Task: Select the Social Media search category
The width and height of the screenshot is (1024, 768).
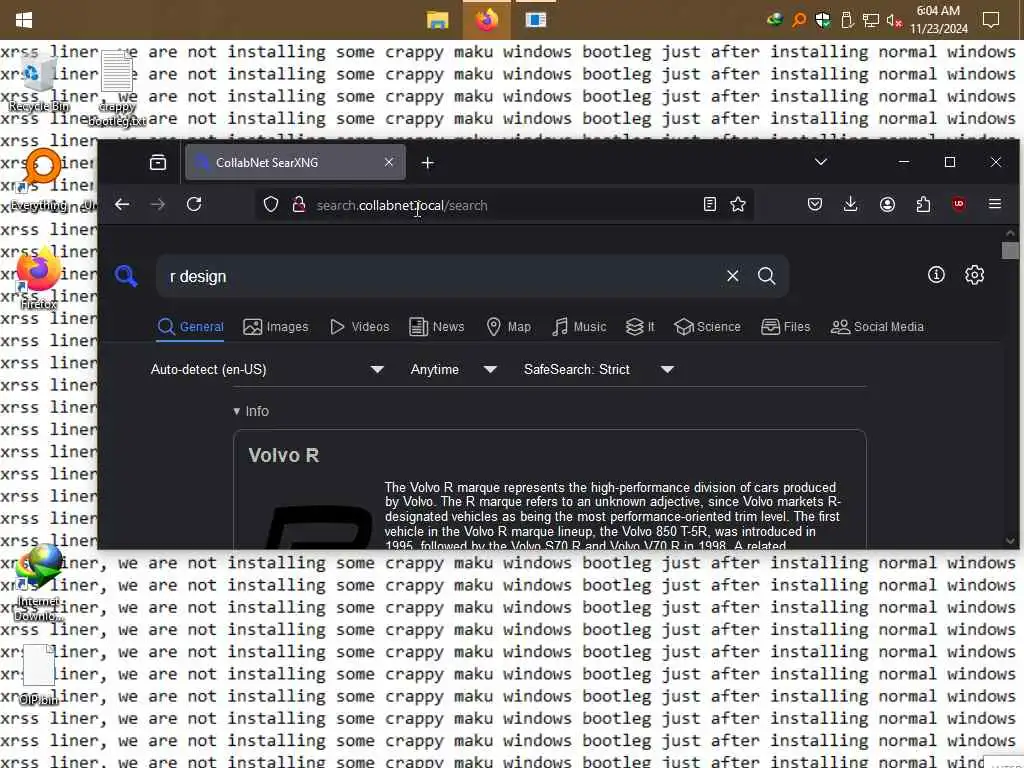Action: pyautogui.click(x=877, y=327)
